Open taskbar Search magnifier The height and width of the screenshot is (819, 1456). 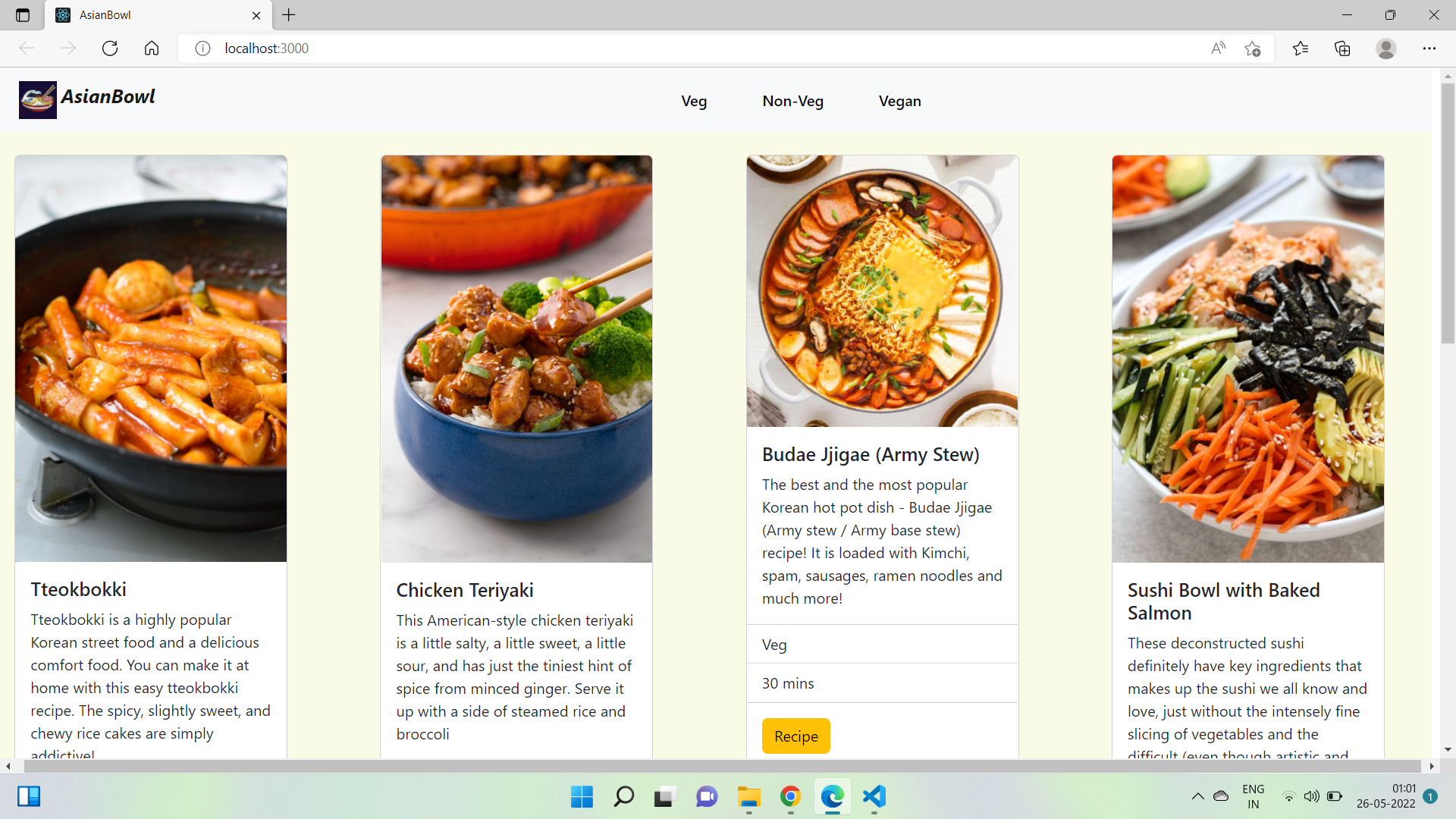pos(623,796)
